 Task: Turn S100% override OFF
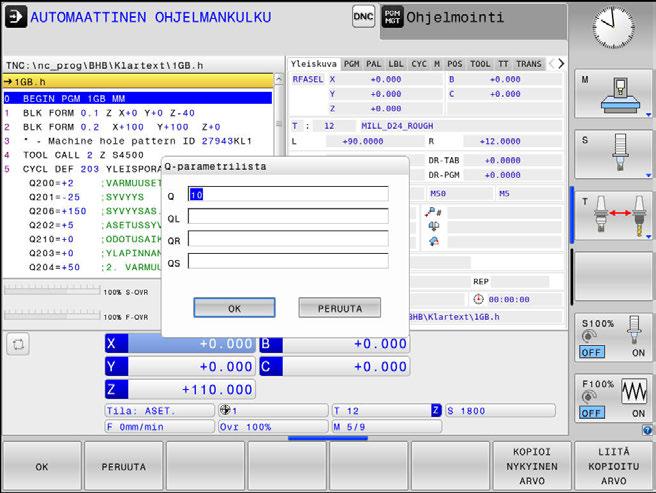592,352
